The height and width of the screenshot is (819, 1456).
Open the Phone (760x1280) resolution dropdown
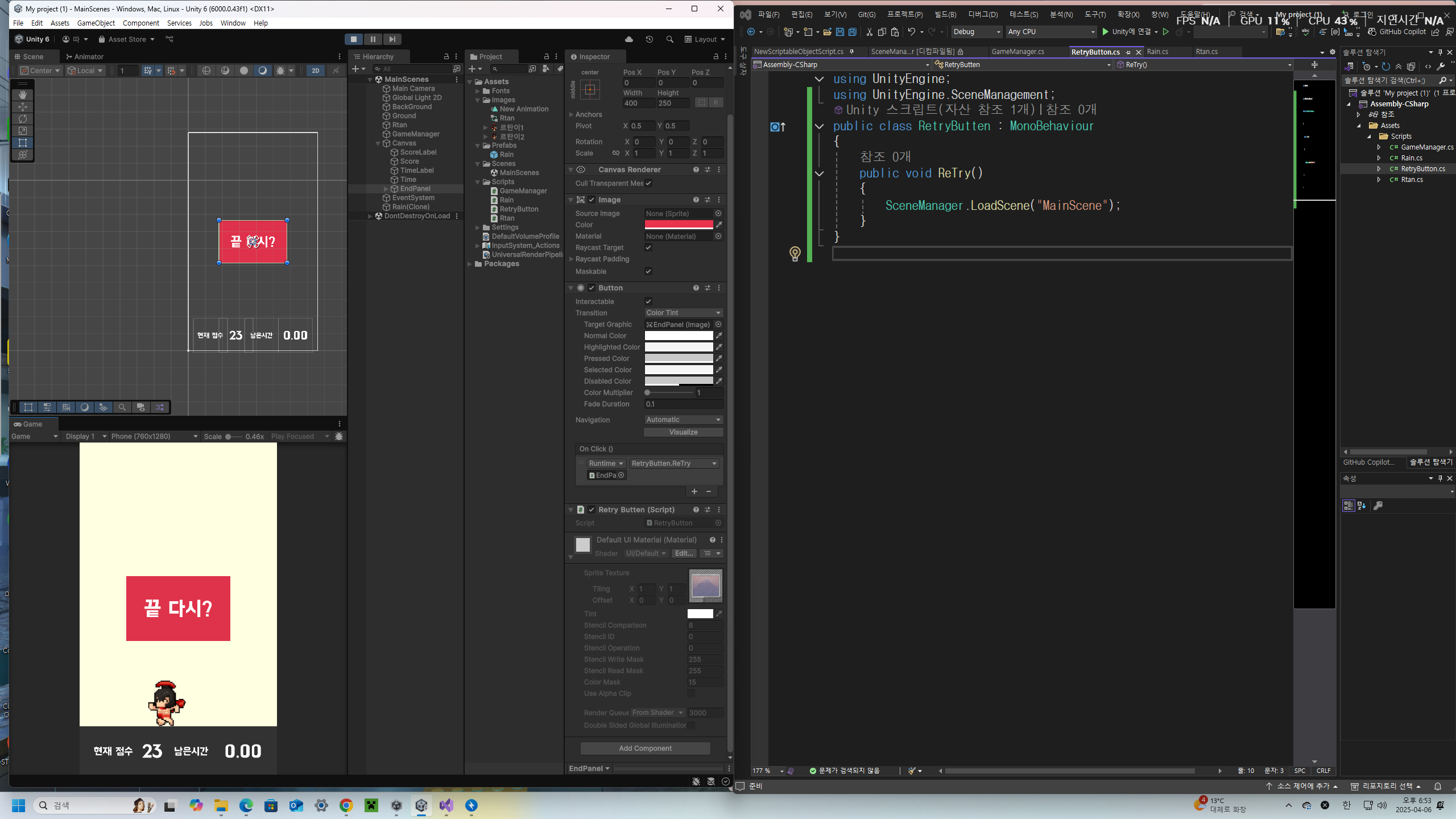[155, 436]
